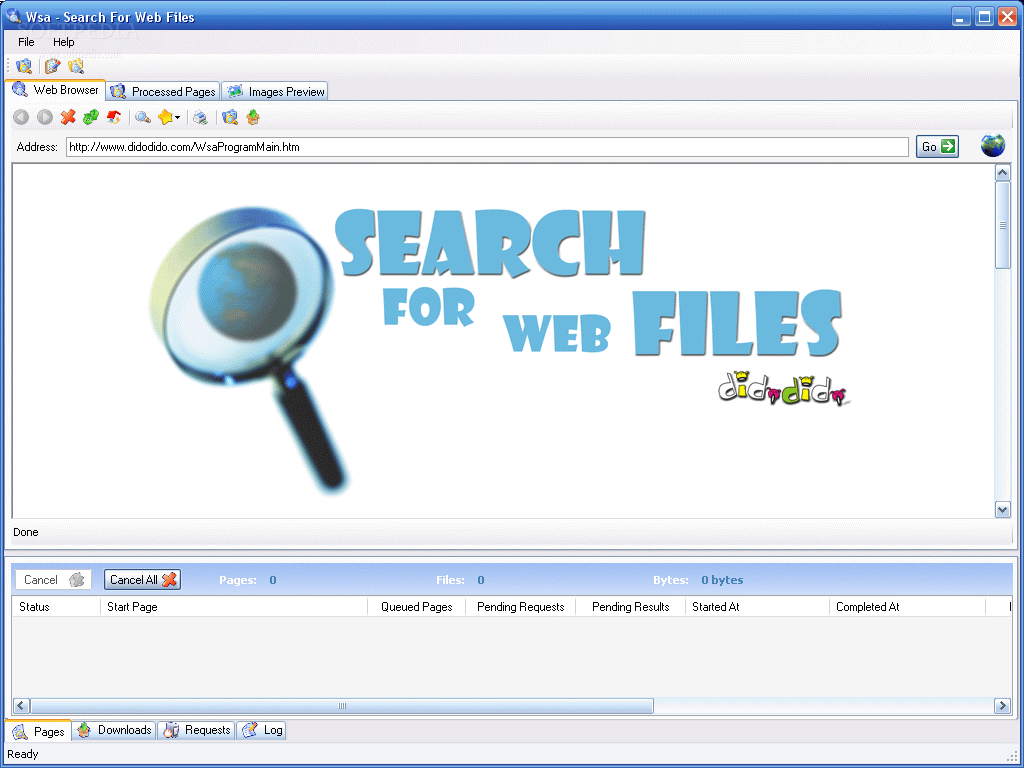
Task: Click the Cancel All button
Action: tap(142, 580)
